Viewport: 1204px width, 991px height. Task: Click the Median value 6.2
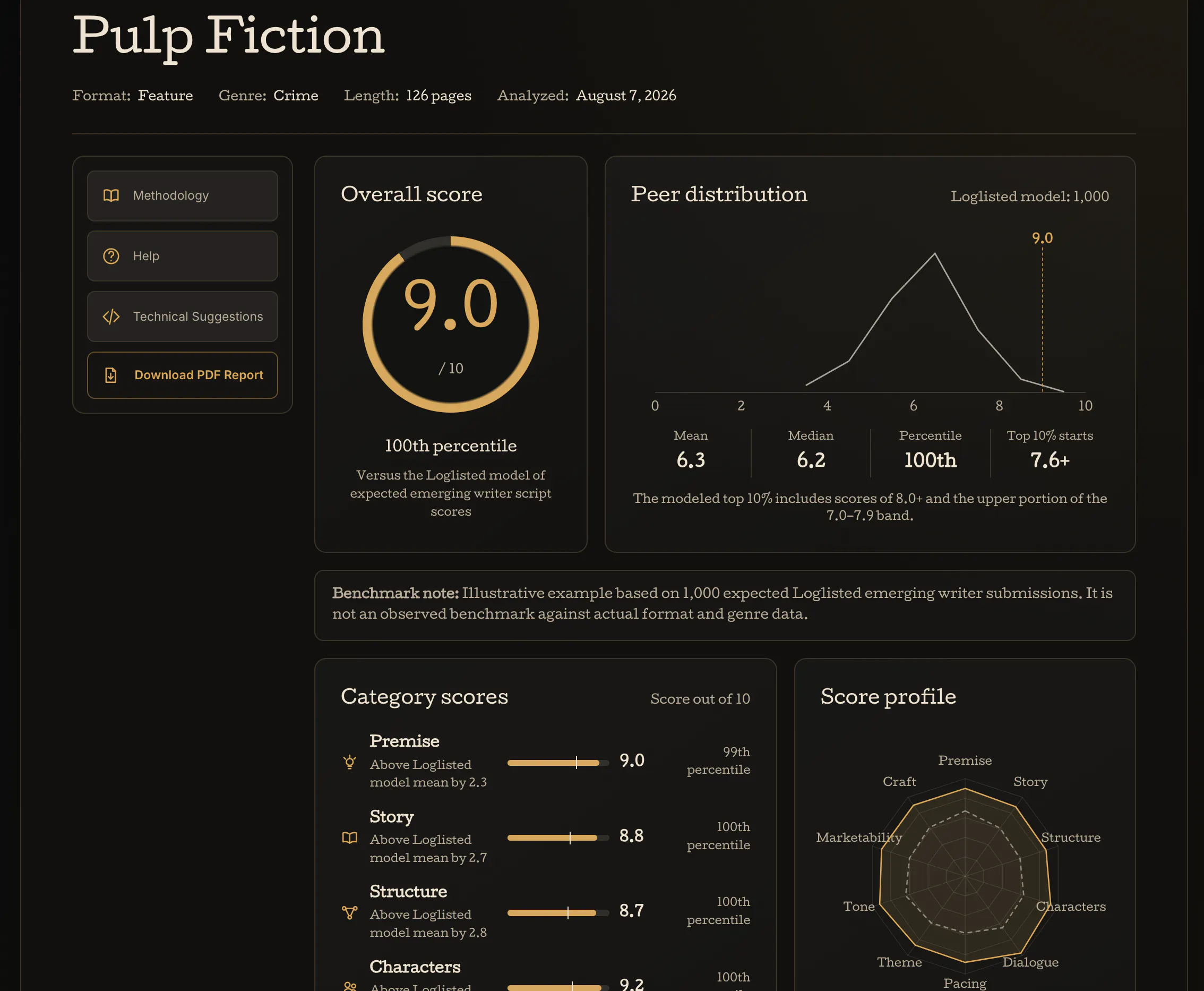(810, 460)
